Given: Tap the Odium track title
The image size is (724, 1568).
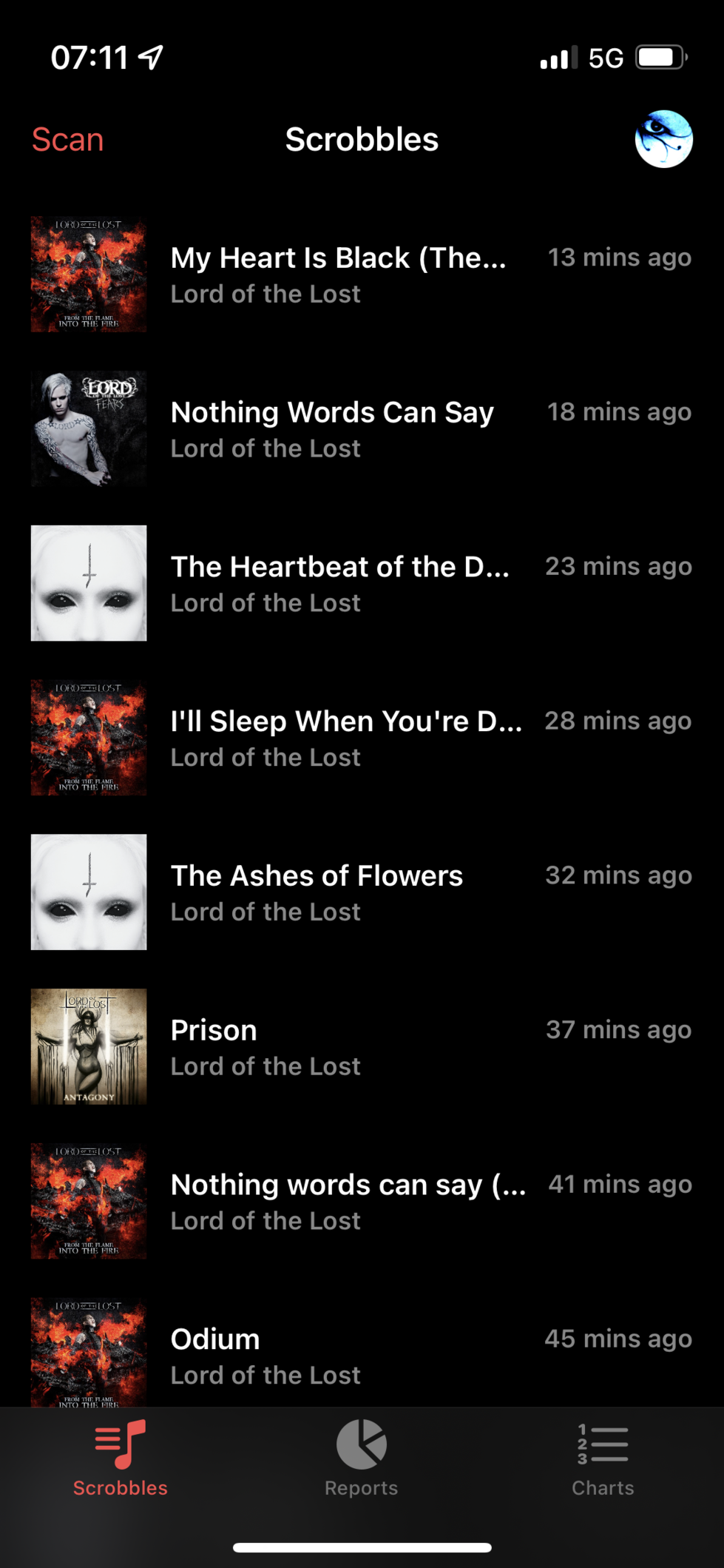Looking at the screenshot, I should coord(215,1339).
